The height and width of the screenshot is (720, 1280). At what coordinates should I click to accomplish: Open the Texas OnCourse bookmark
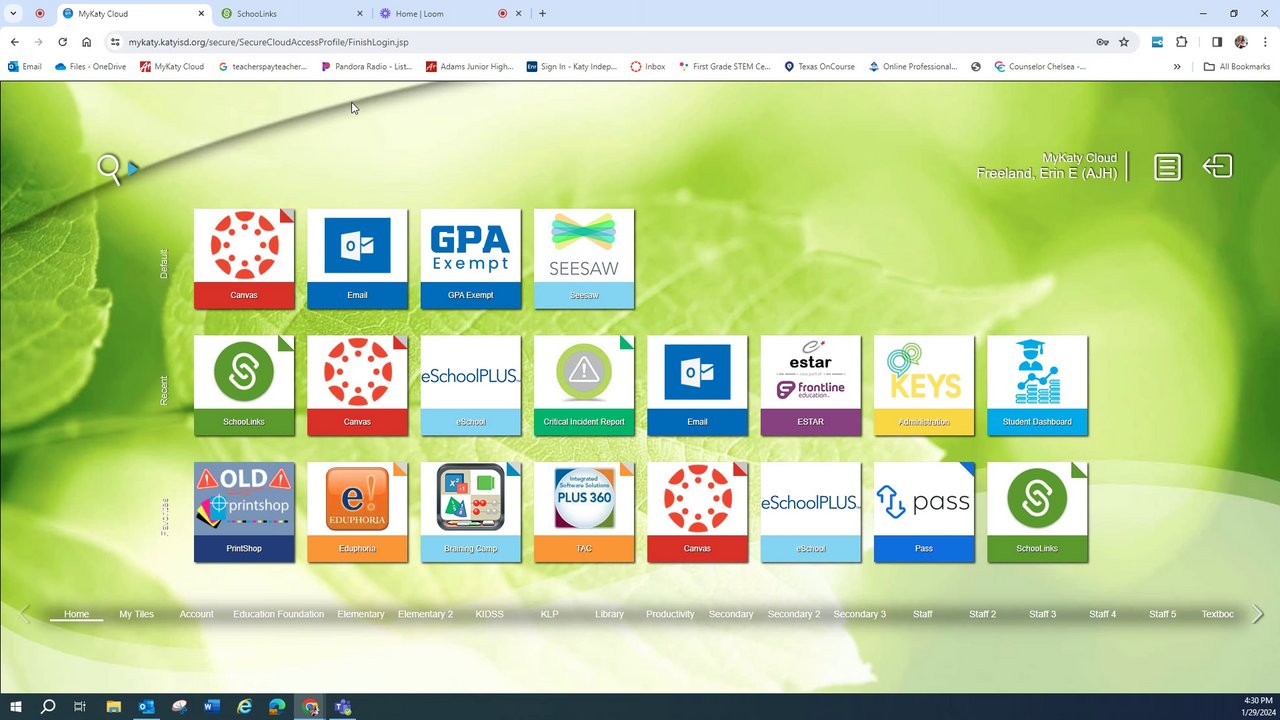(819, 67)
